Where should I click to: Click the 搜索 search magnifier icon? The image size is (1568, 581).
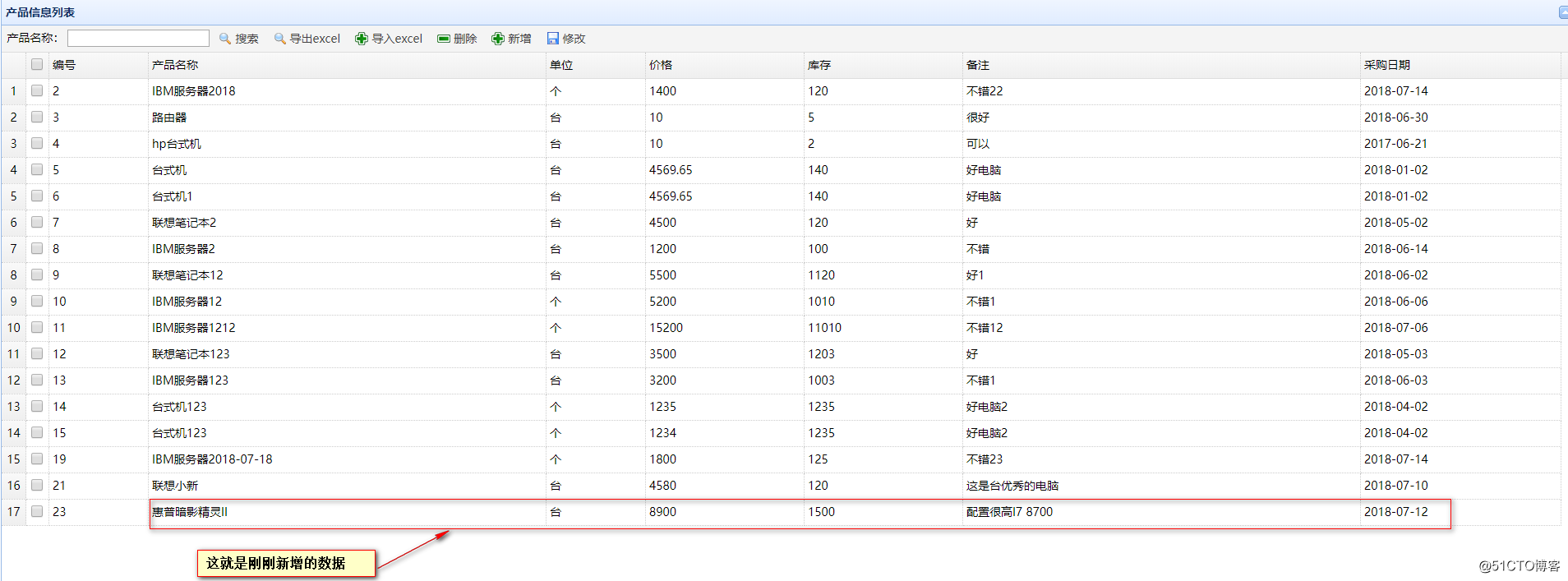pyautogui.click(x=225, y=39)
